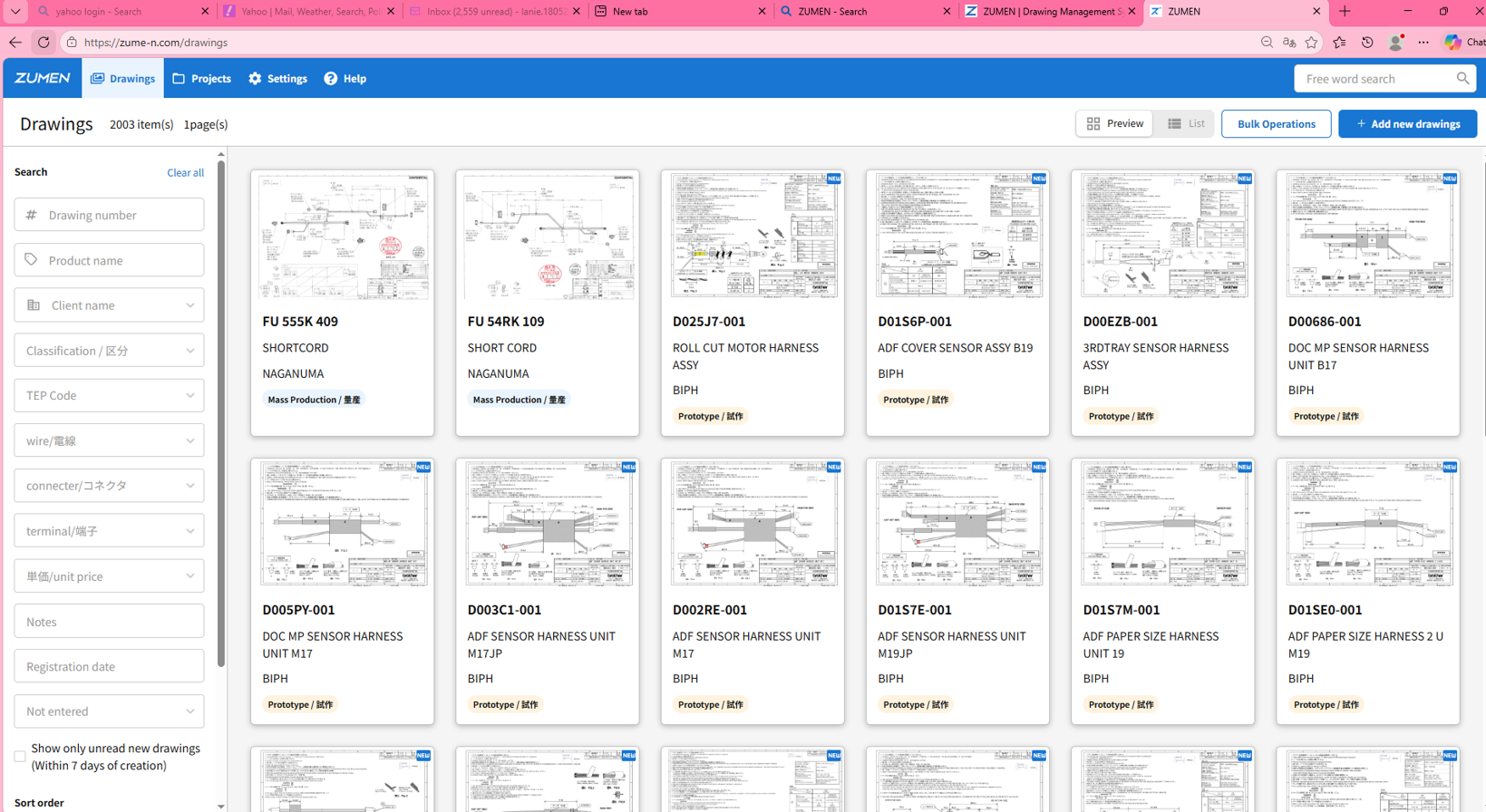Open a new browser tab
The image size is (1486, 812).
(1345, 12)
